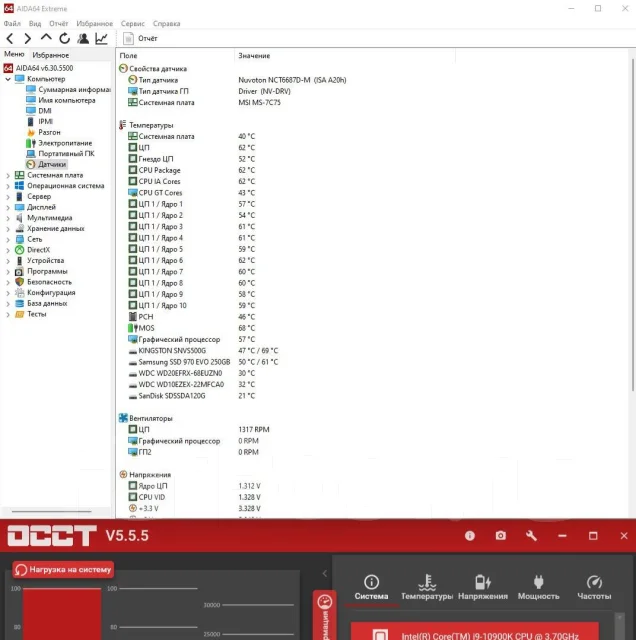Screen dimensions: 636x640
Task: Open OCCT info icon in title bar
Action: tap(470, 536)
